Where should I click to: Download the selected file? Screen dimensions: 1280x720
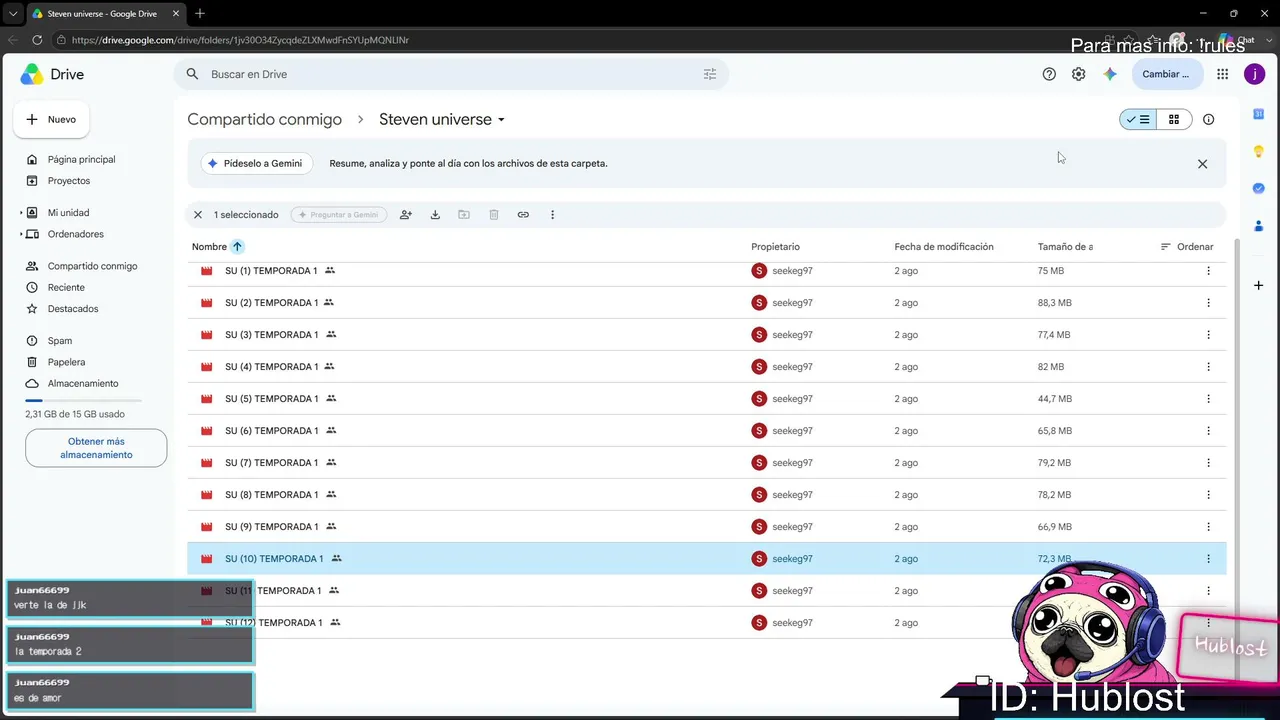pos(435,214)
